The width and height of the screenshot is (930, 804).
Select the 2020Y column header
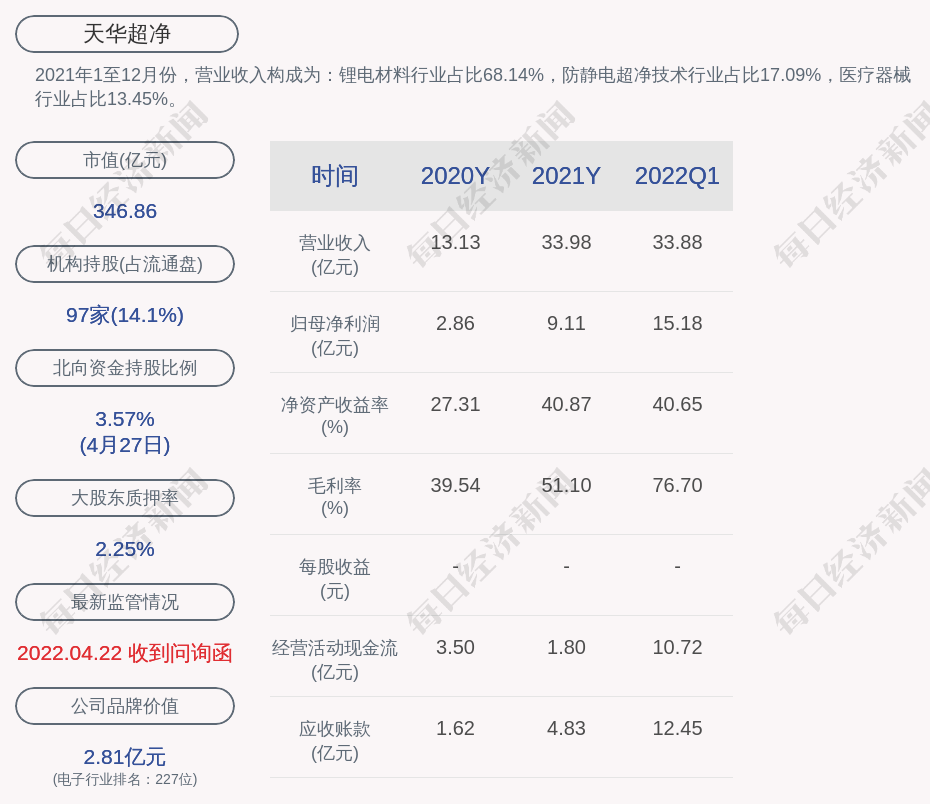click(456, 176)
